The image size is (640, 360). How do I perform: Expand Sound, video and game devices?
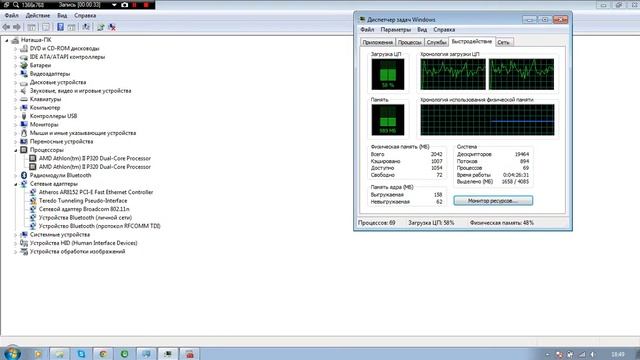(x=16, y=91)
